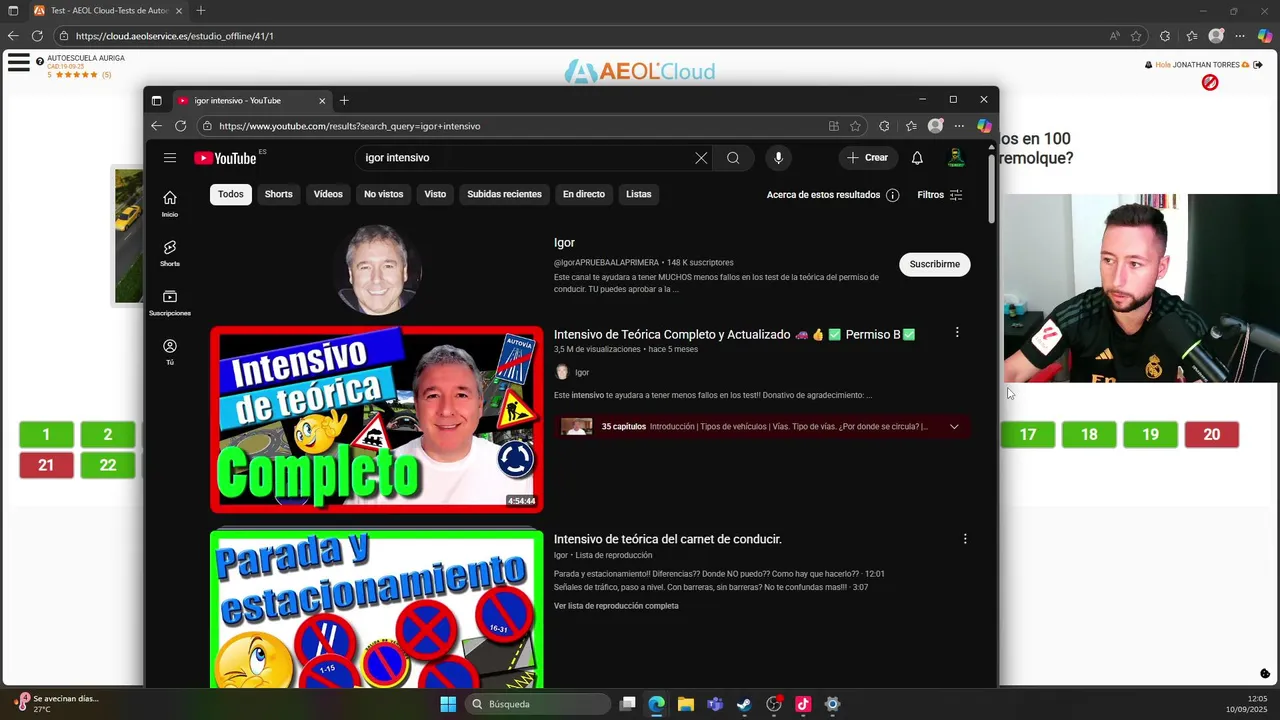
Task: Open the tab actions icon in the YouTube window
Action: coord(156,100)
